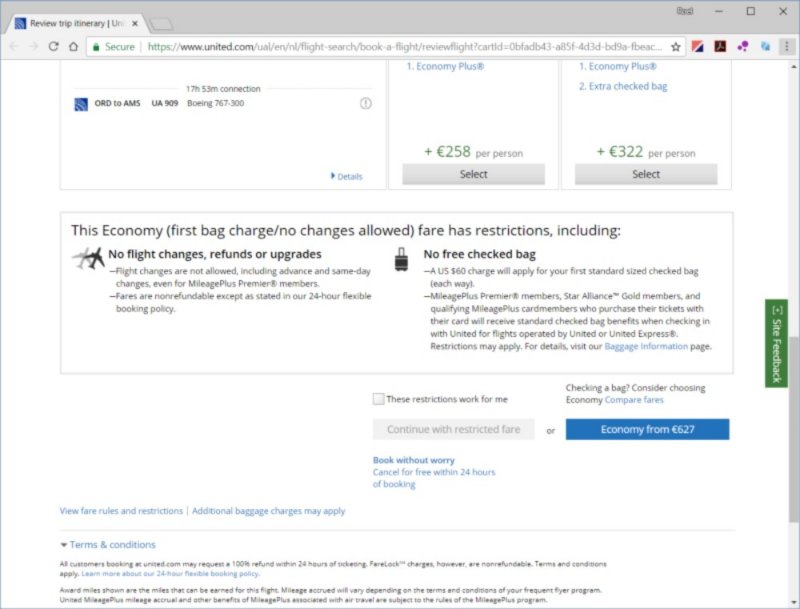Check the 'These restrictions work for me' box
The height and width of the screenshot is (609, 800).
point(378,399)
